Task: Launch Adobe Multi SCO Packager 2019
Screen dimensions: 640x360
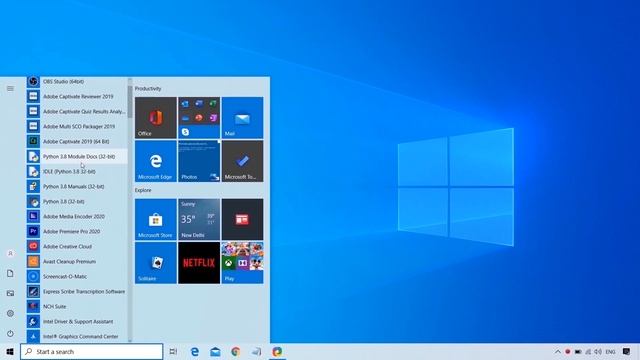Action: (77, 127)
